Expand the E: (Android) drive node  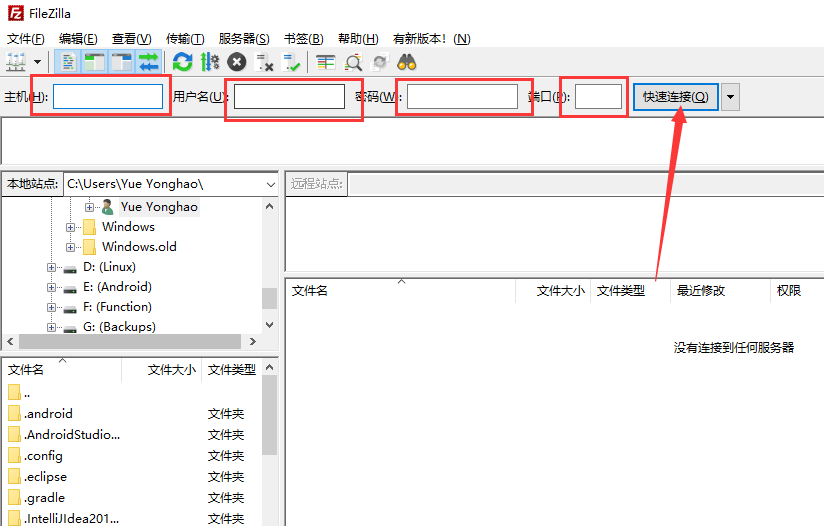[x=51, y=287]
